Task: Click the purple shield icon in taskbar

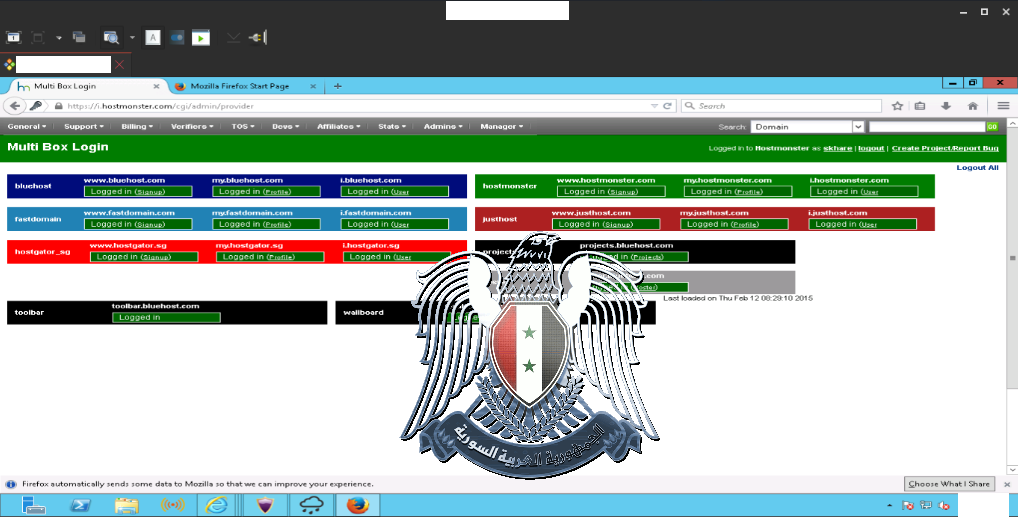Action: coord(265,505)
